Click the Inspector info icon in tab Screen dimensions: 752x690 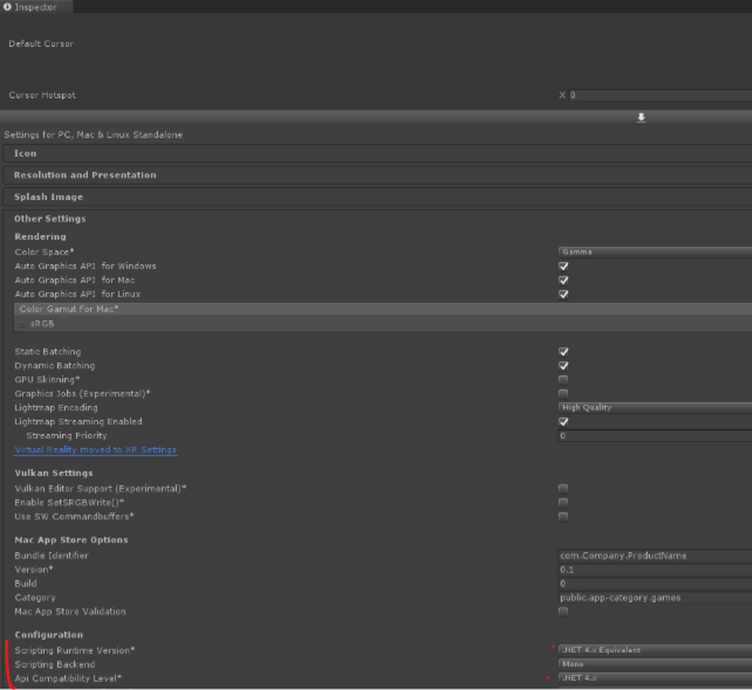tap(8, 7)
